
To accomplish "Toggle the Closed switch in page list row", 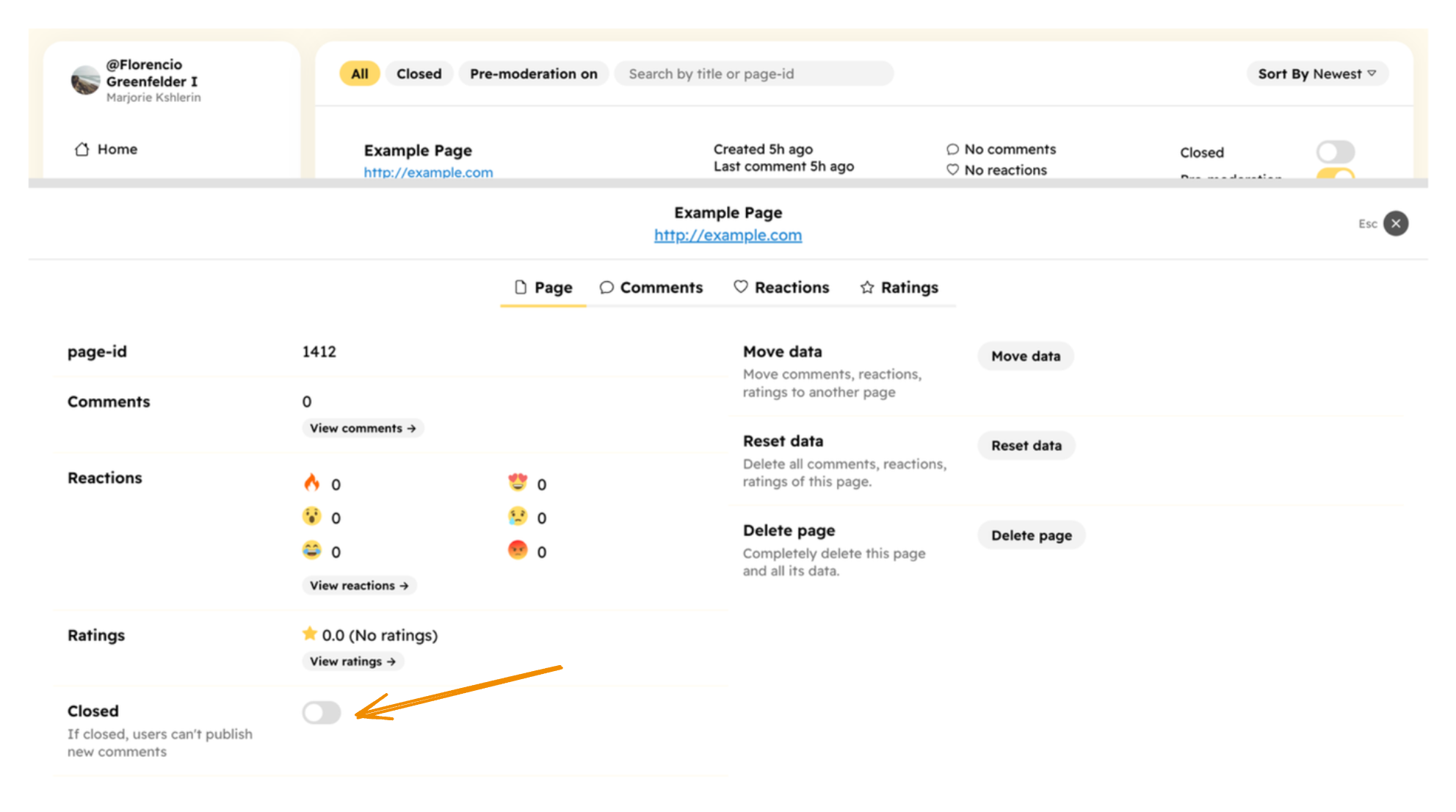I will coord(1335,152).
